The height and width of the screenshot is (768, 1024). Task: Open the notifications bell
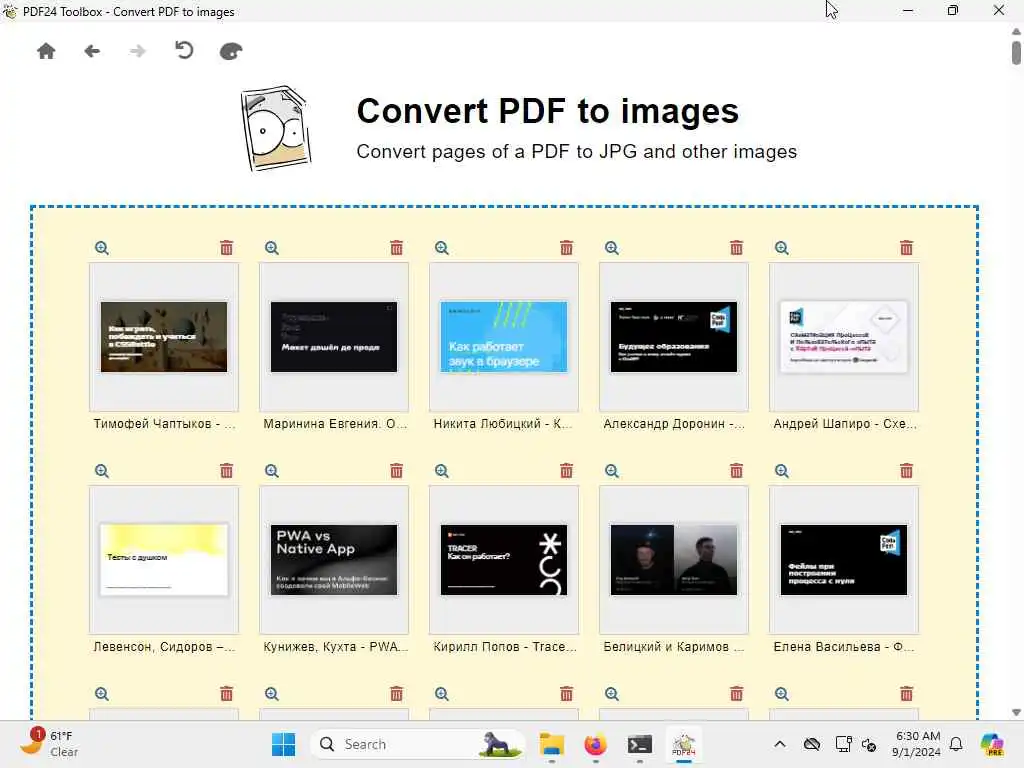tap(956, 744)
